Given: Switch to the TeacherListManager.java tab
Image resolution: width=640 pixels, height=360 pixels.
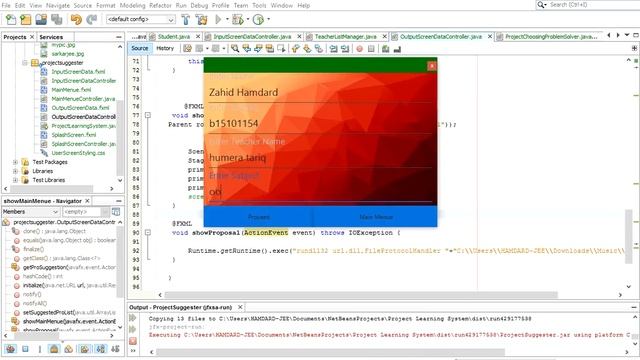Looking at the screenshot, I should coord(345,37).
